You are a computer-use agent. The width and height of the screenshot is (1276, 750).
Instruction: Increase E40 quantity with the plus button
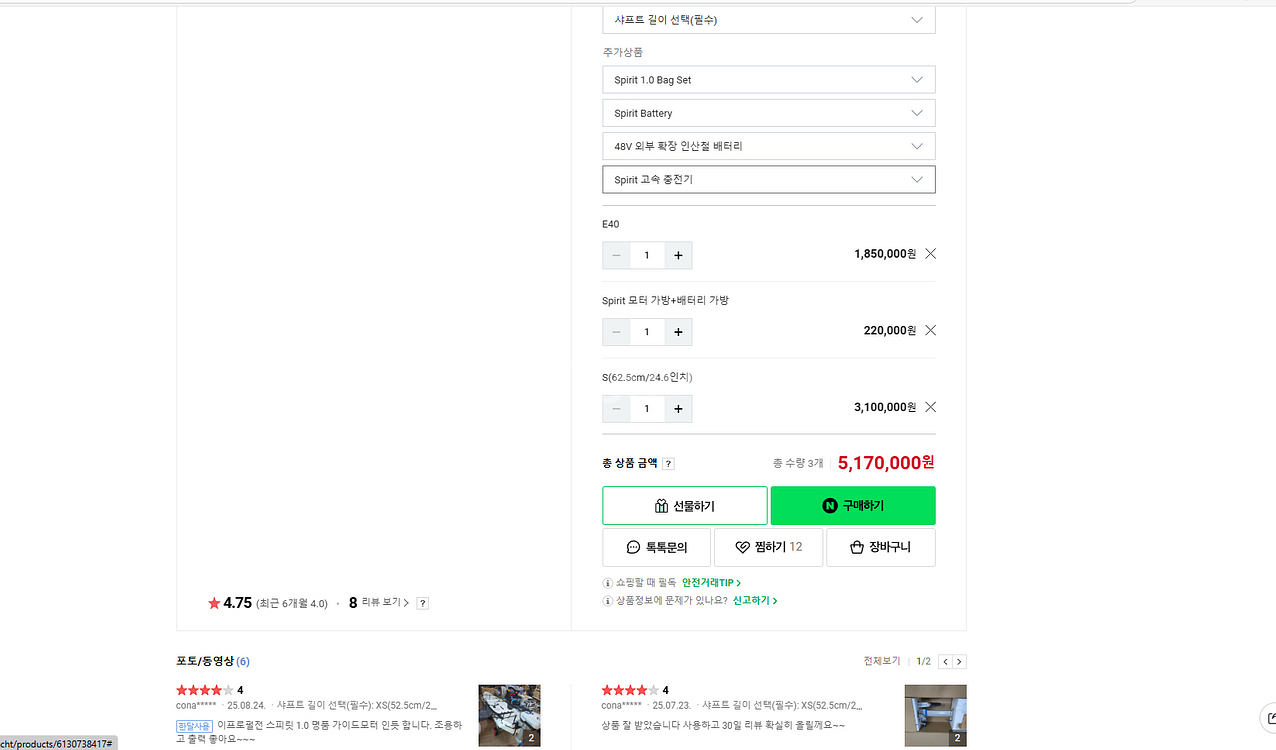pos(678,255)
